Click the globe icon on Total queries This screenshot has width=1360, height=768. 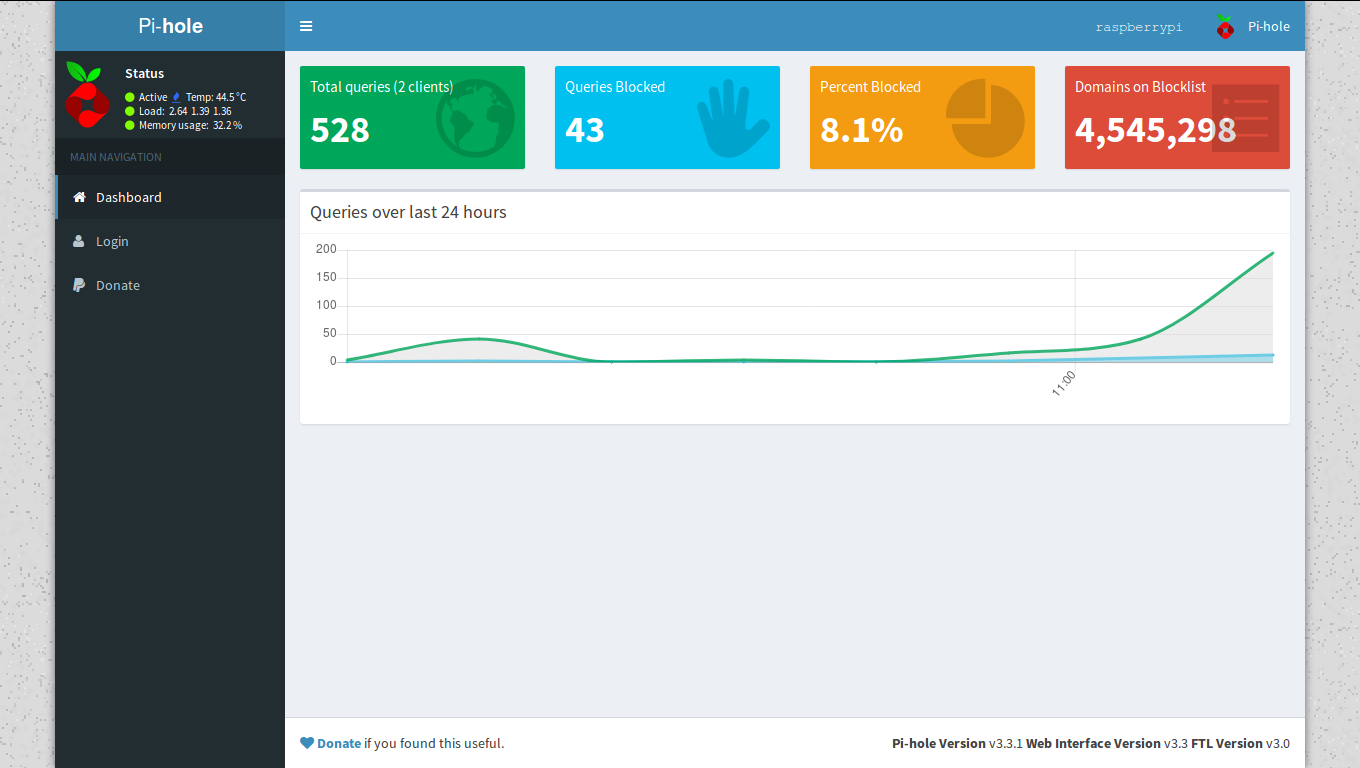(x=475, y=119)
